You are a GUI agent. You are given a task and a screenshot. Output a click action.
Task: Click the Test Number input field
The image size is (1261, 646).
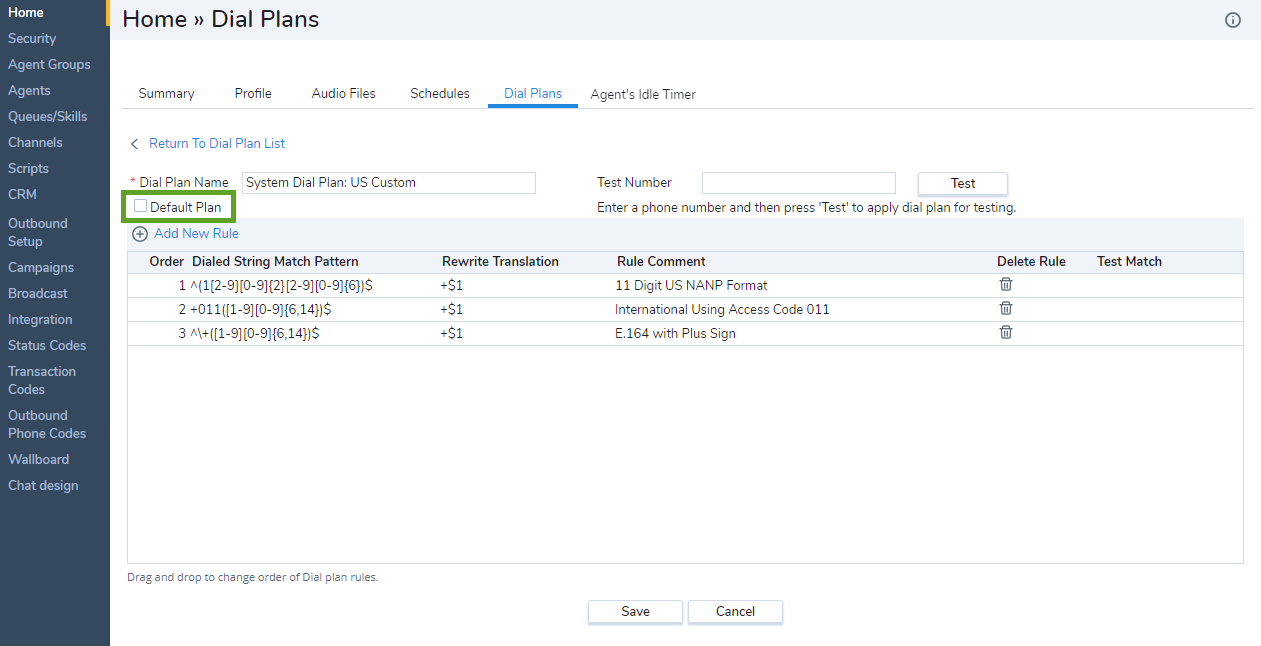click(x=799, y=183)
